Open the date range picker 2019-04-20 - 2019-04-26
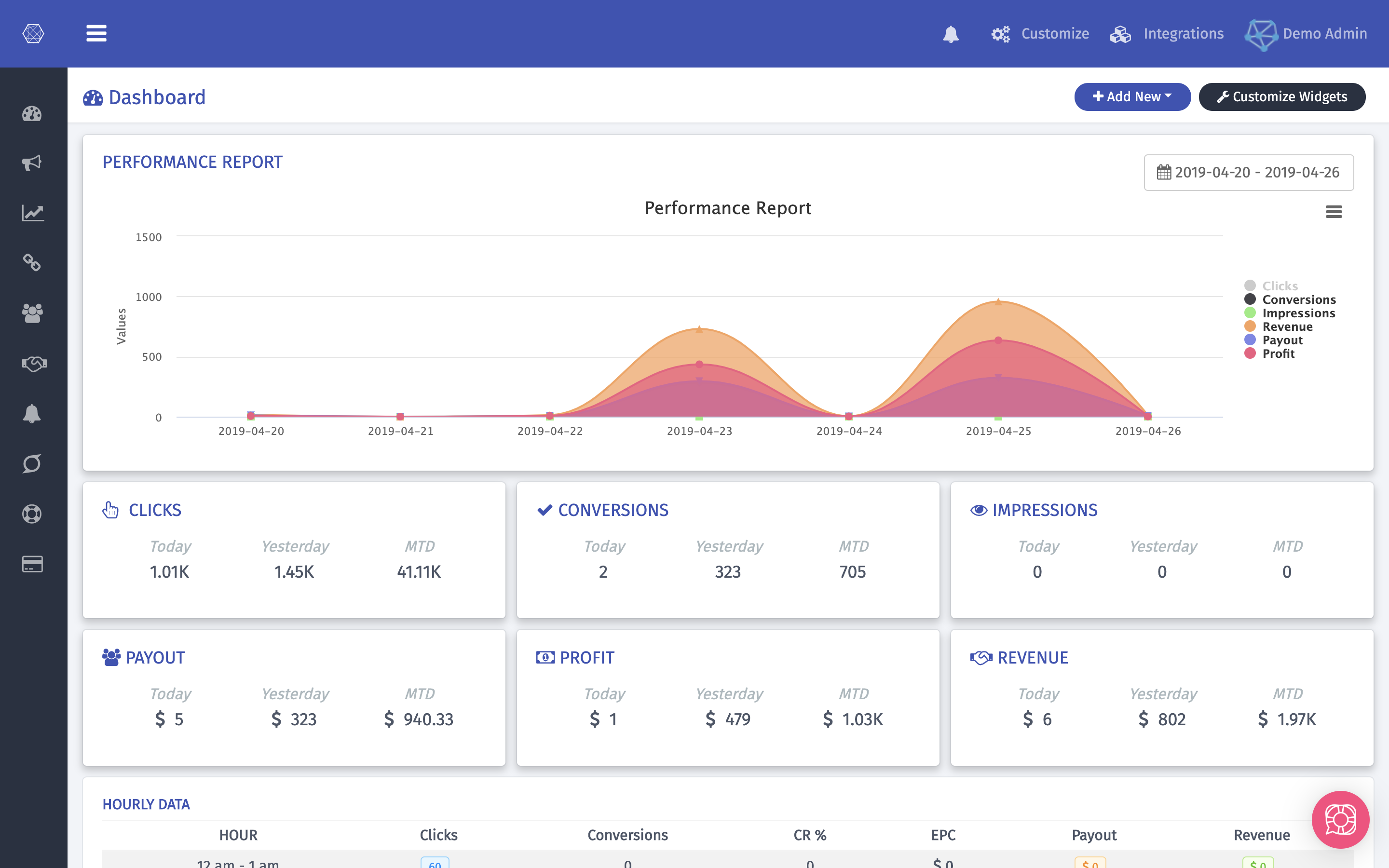This screenshot has height=868, width=1389. tap(1249, 172)
